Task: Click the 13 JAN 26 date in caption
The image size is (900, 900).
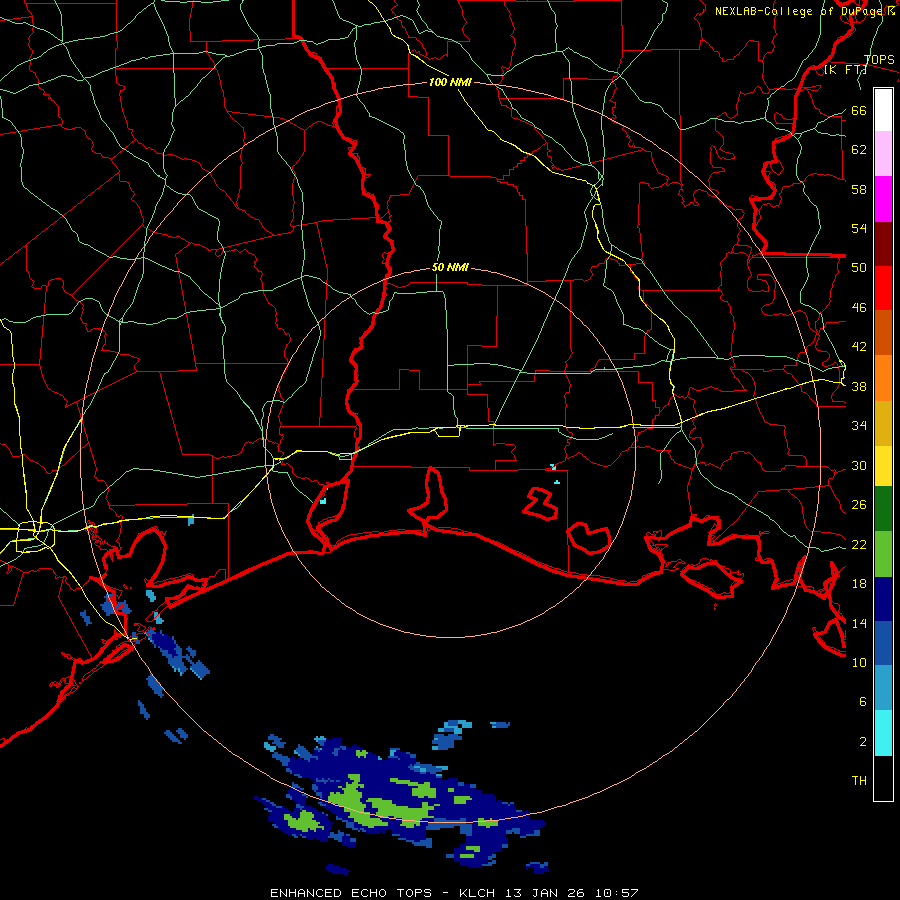Action: point(545,893)
